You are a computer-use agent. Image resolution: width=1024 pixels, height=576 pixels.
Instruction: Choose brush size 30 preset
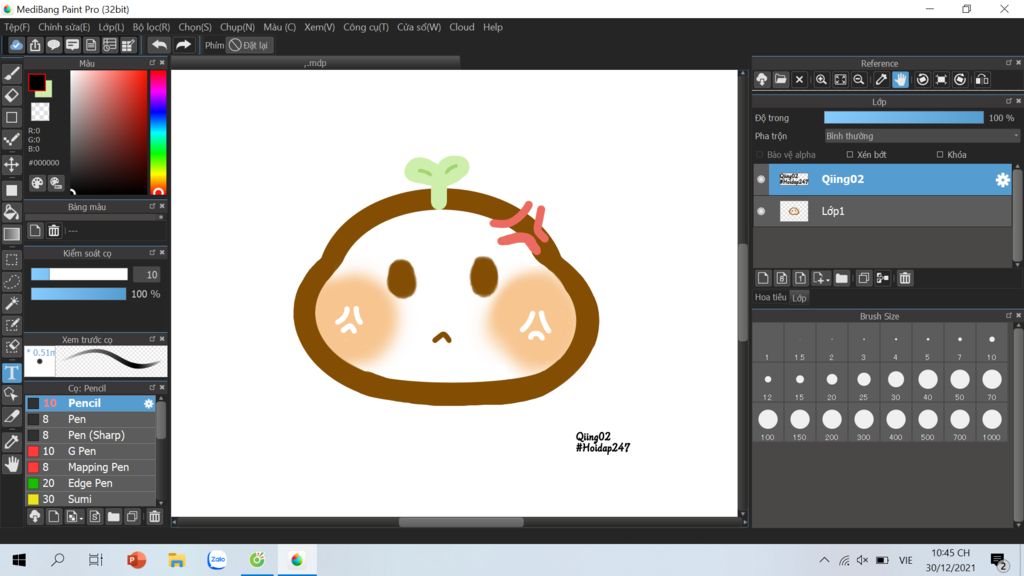[895, 383]
